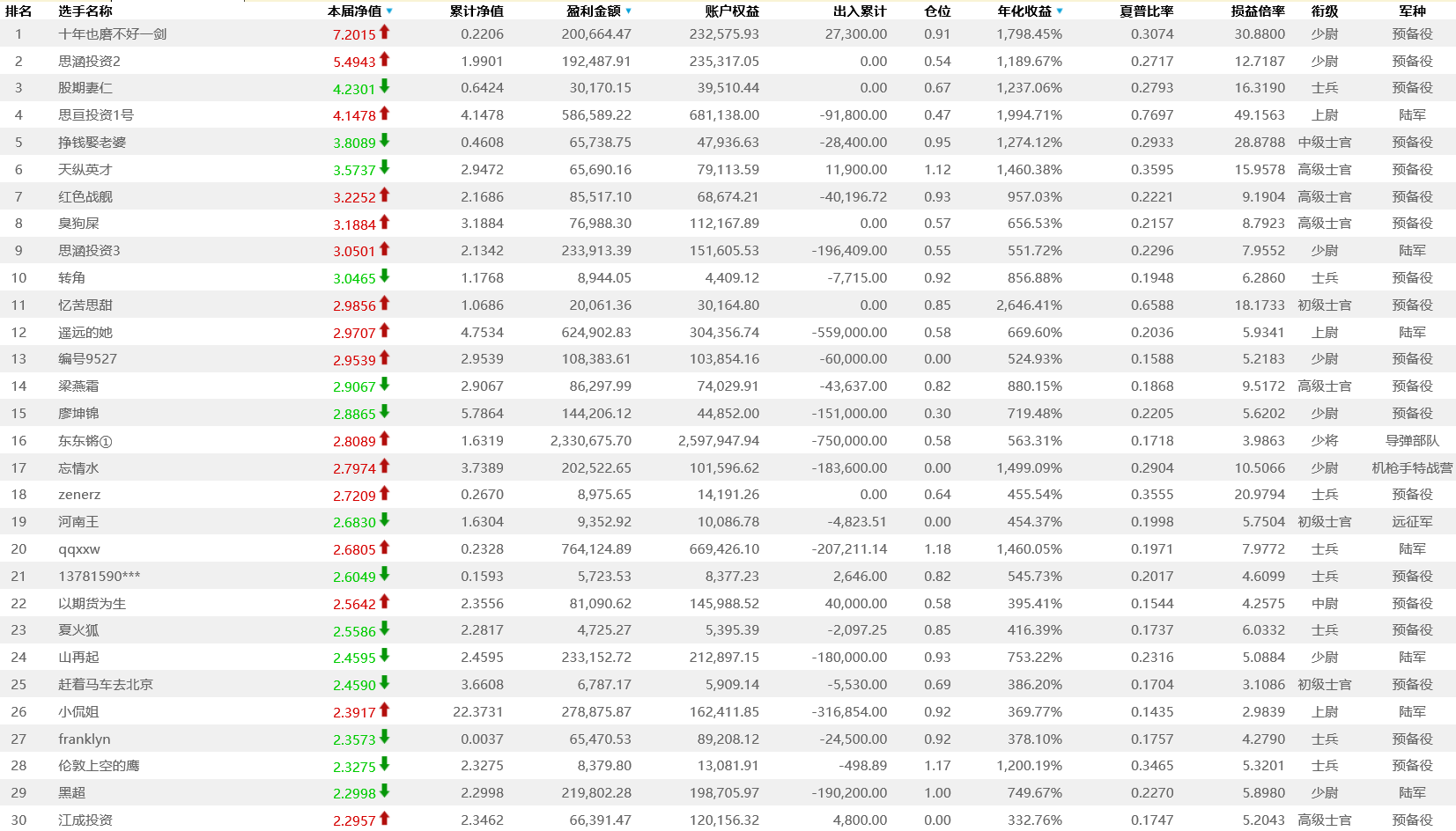Open sort arrow next to 本届净值 header
The image size is (1456, 831).
point(389,11)
